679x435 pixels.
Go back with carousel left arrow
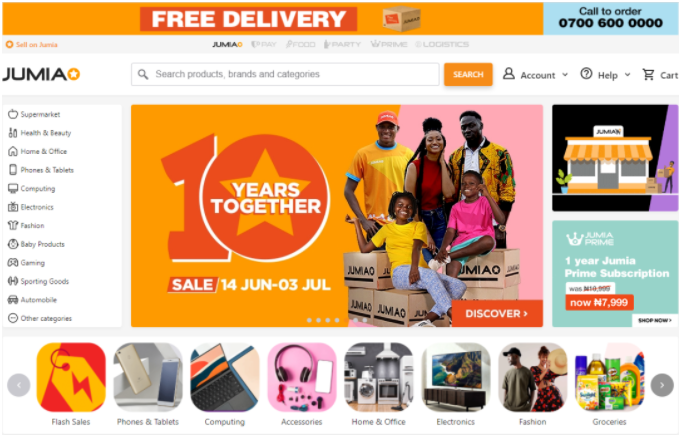coord(19,385)
